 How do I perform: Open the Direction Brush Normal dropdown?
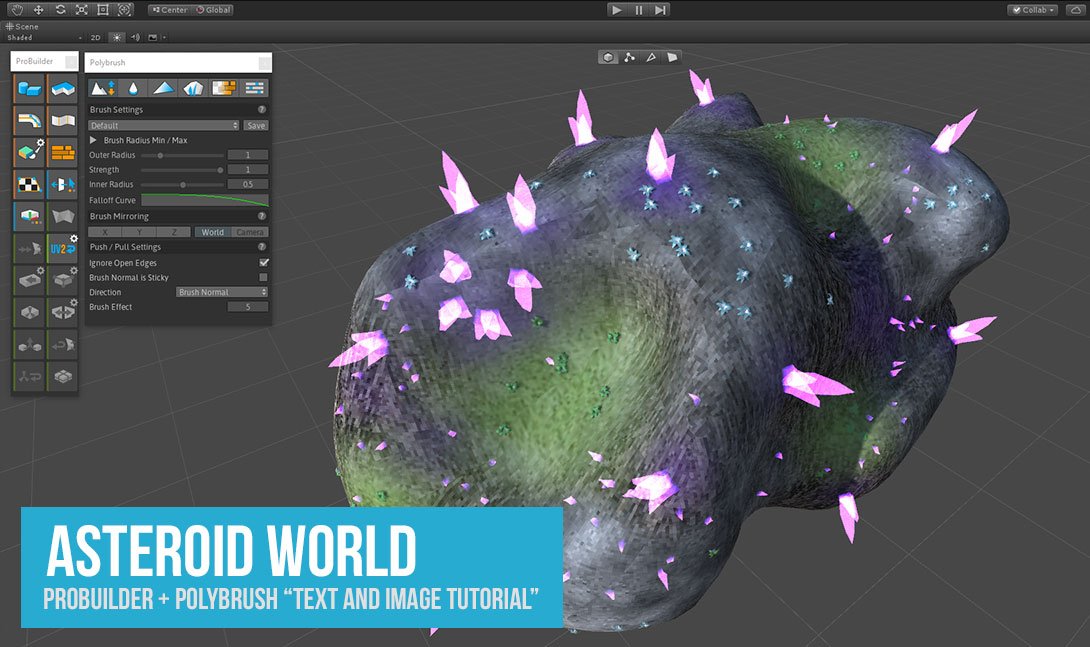[x=222, y=292]
